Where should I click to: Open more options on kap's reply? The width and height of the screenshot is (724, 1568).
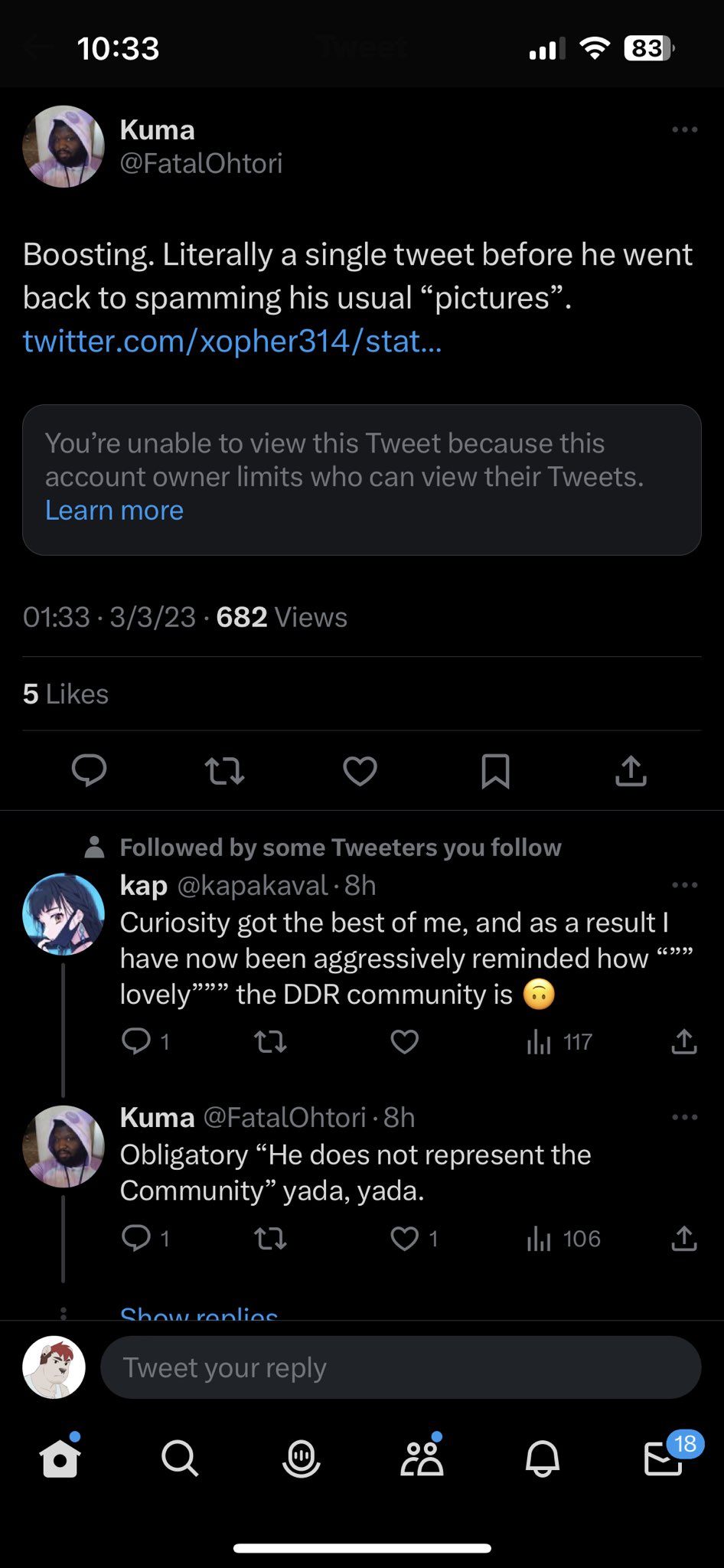coord(684,885)
